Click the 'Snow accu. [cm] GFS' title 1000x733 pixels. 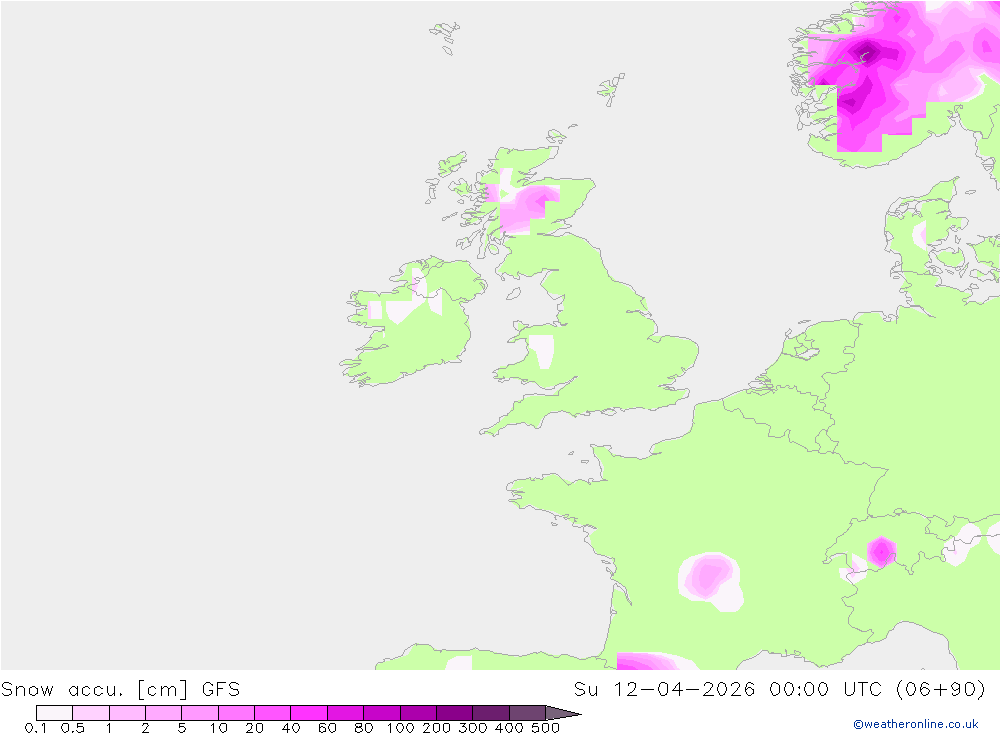pos(121,690)
